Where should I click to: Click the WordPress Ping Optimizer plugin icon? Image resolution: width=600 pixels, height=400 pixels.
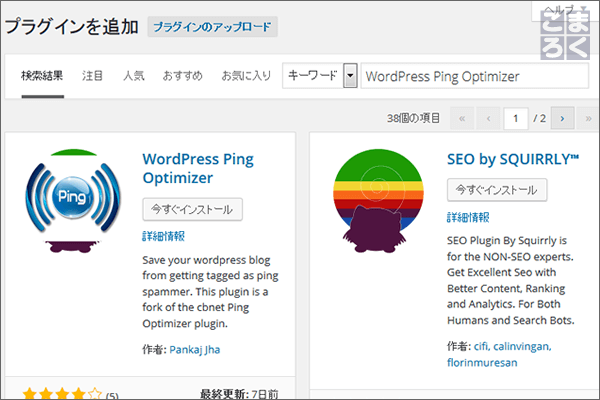point(73,201)
